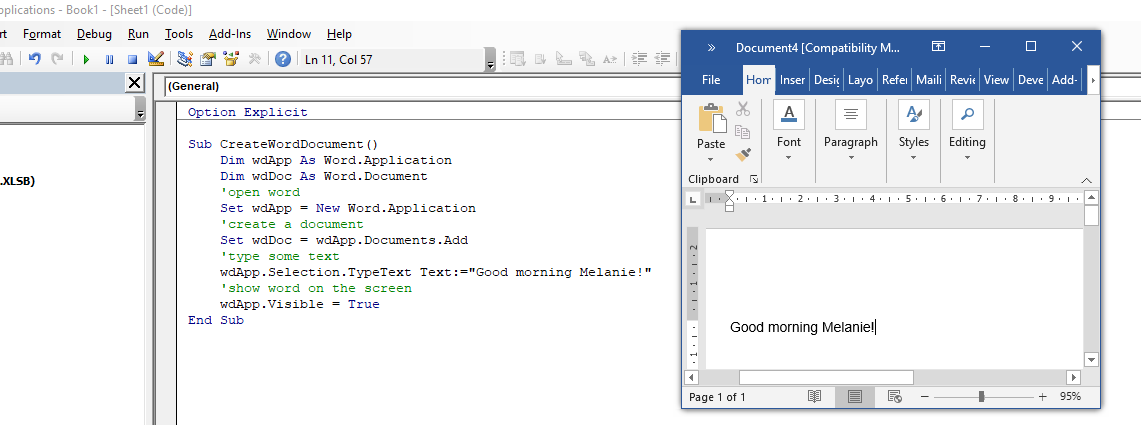Run the macro with the green play icon
Viewport: 1141px width, 425px height.
pos(87,59)
